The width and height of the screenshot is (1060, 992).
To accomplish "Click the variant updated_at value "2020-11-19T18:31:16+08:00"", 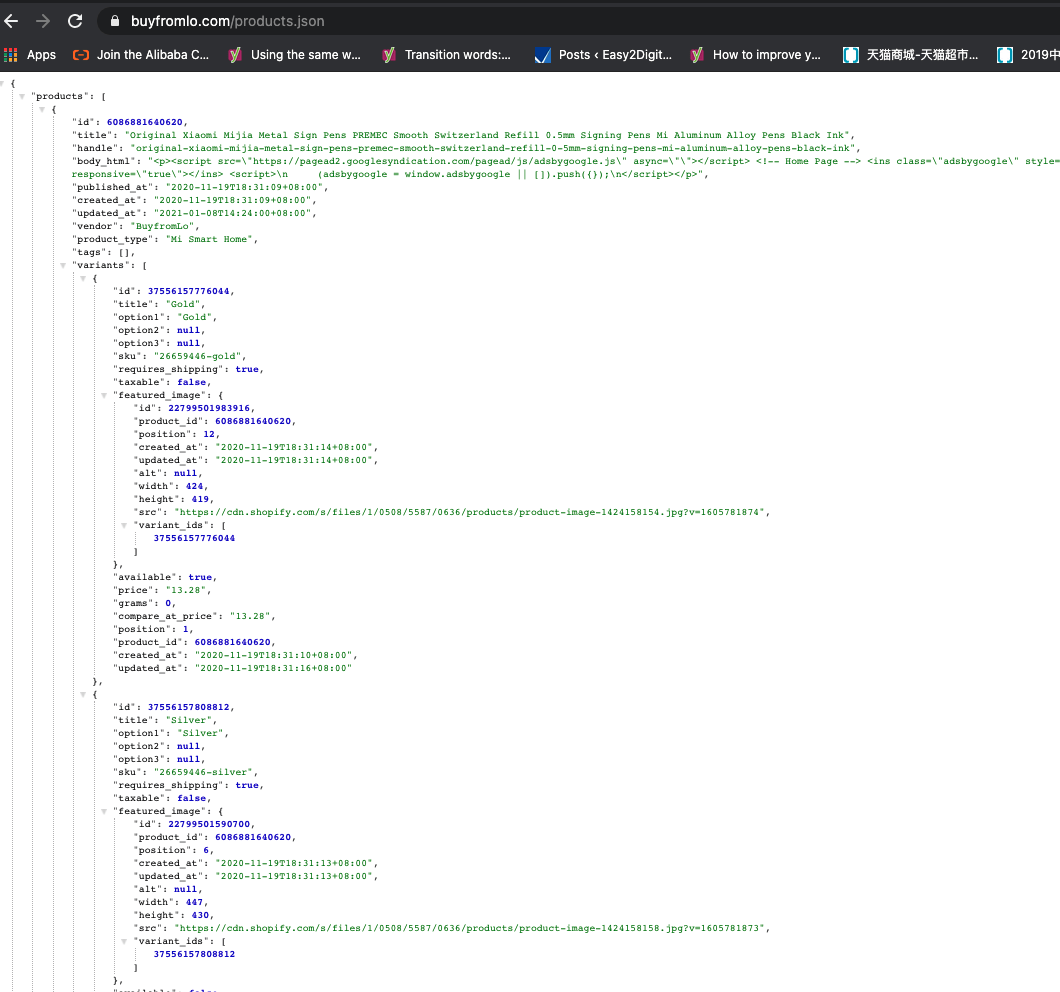I will (274, 668).
